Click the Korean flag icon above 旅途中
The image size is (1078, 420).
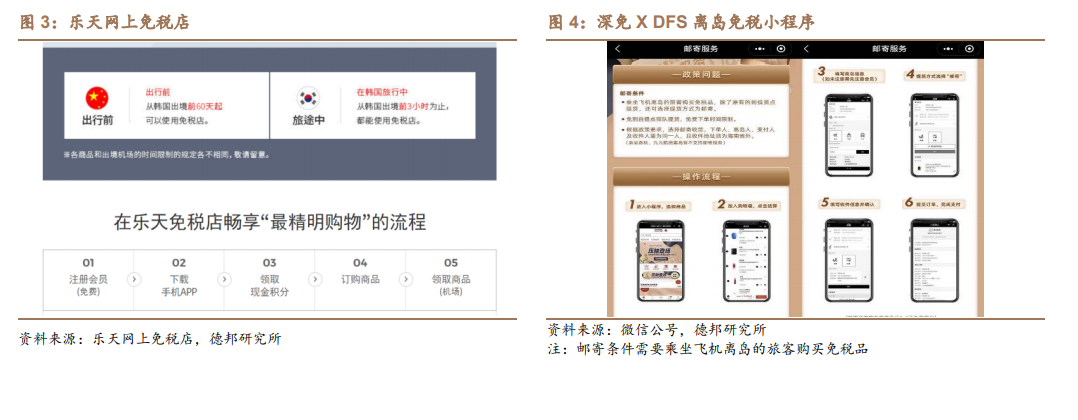pos(308,98)
